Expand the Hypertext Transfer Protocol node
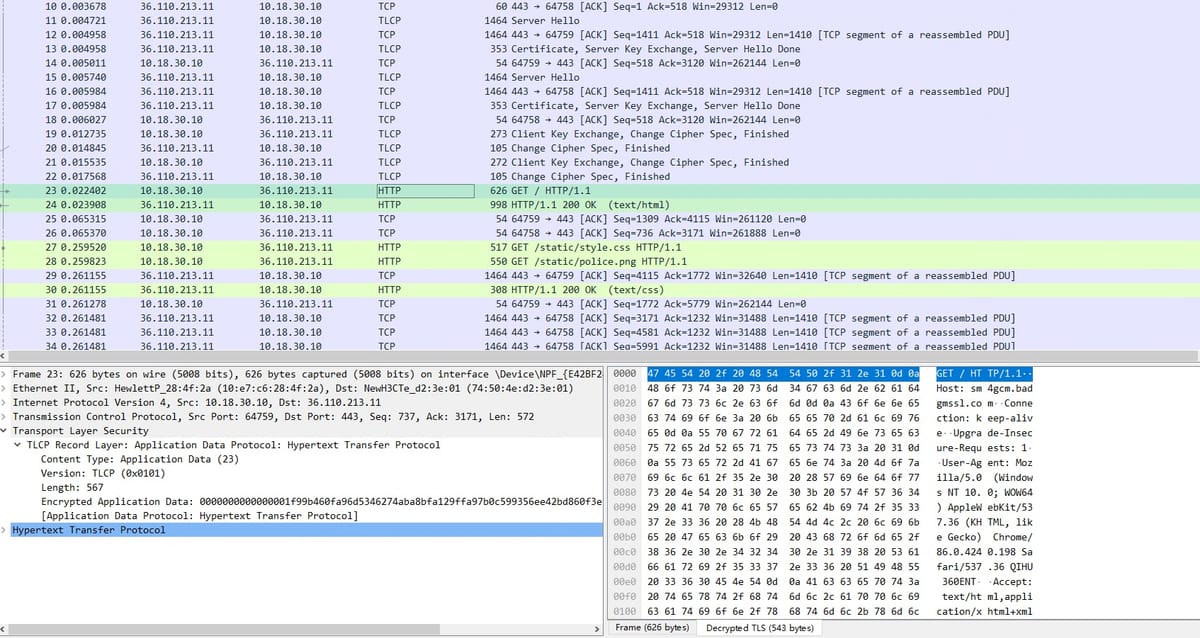Screen dimensions: 1200x638 point(5,530)
